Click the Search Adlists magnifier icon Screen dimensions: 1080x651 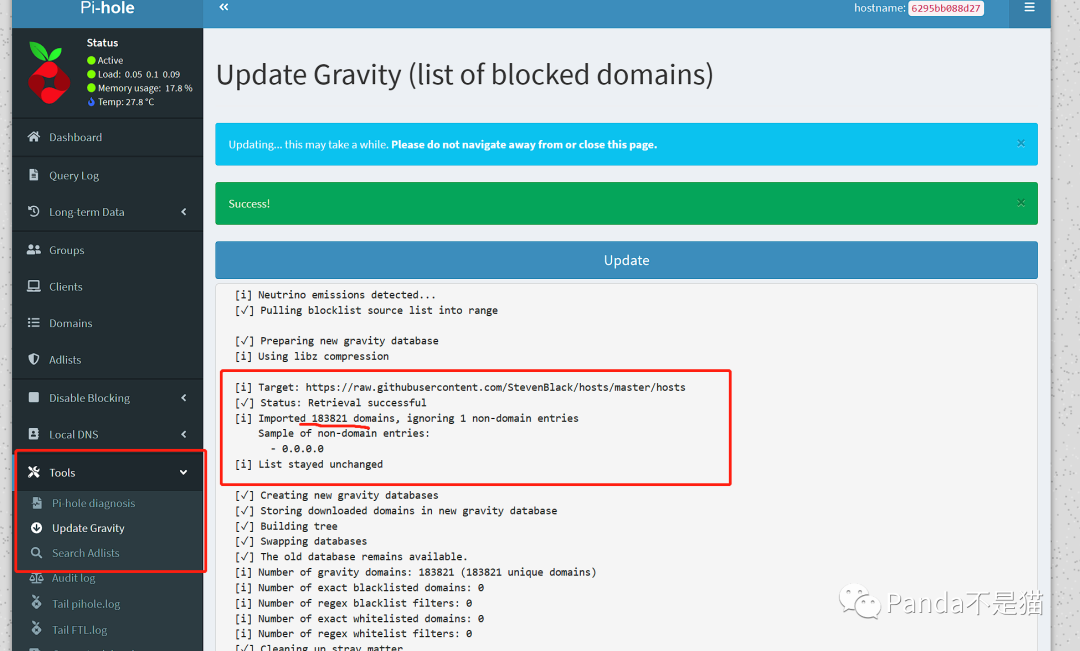click(37, 552)
